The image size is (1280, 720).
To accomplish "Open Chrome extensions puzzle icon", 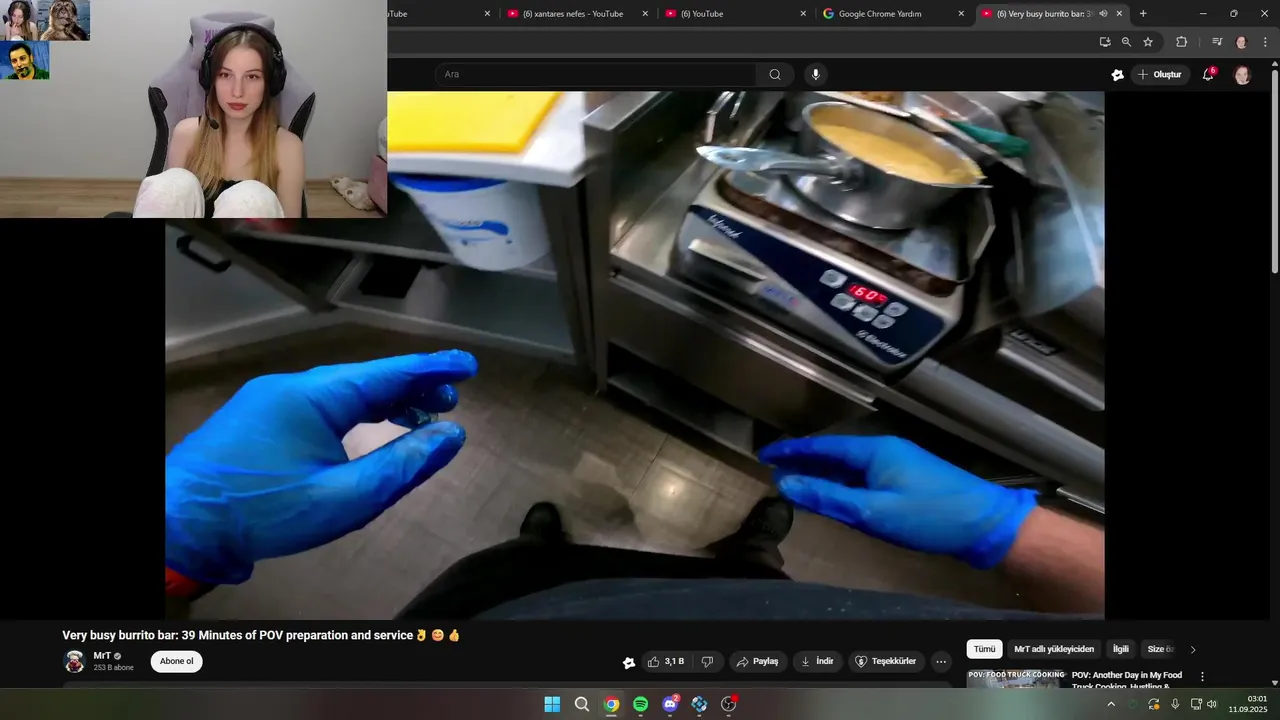I will pos(1181,42).
